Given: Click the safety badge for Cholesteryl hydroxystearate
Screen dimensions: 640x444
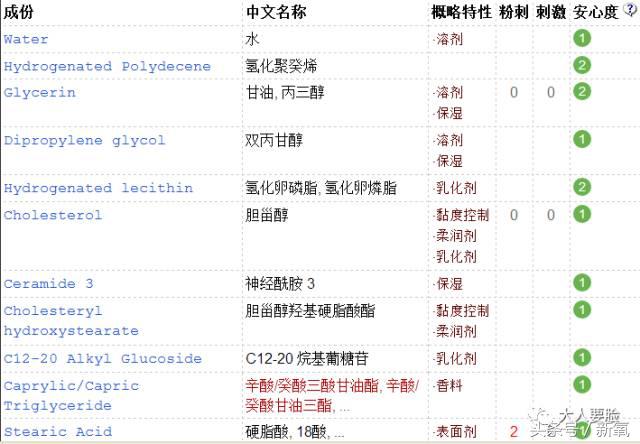Looking at the screenshot, I should [x=582, y=310].
